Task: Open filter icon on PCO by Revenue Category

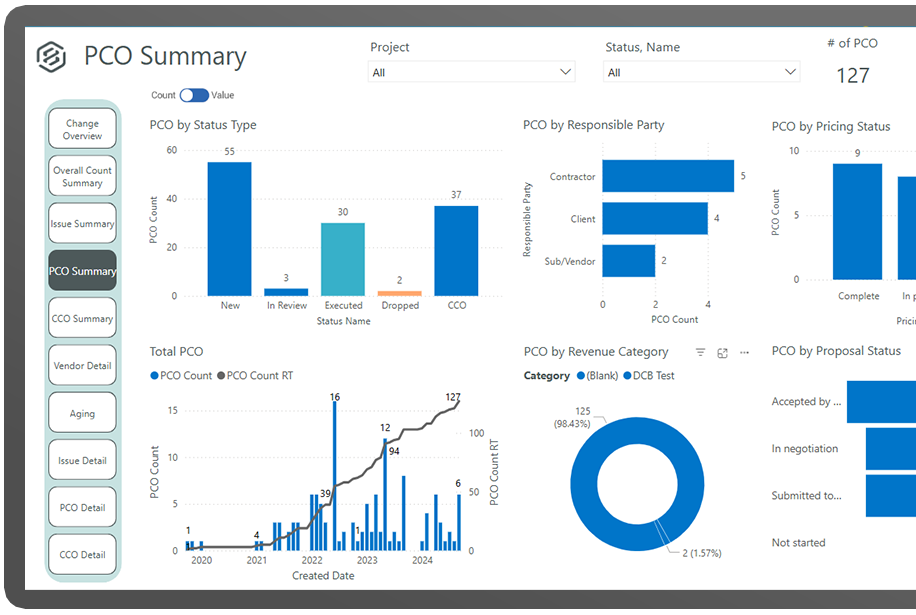Action: coord(700,352)
